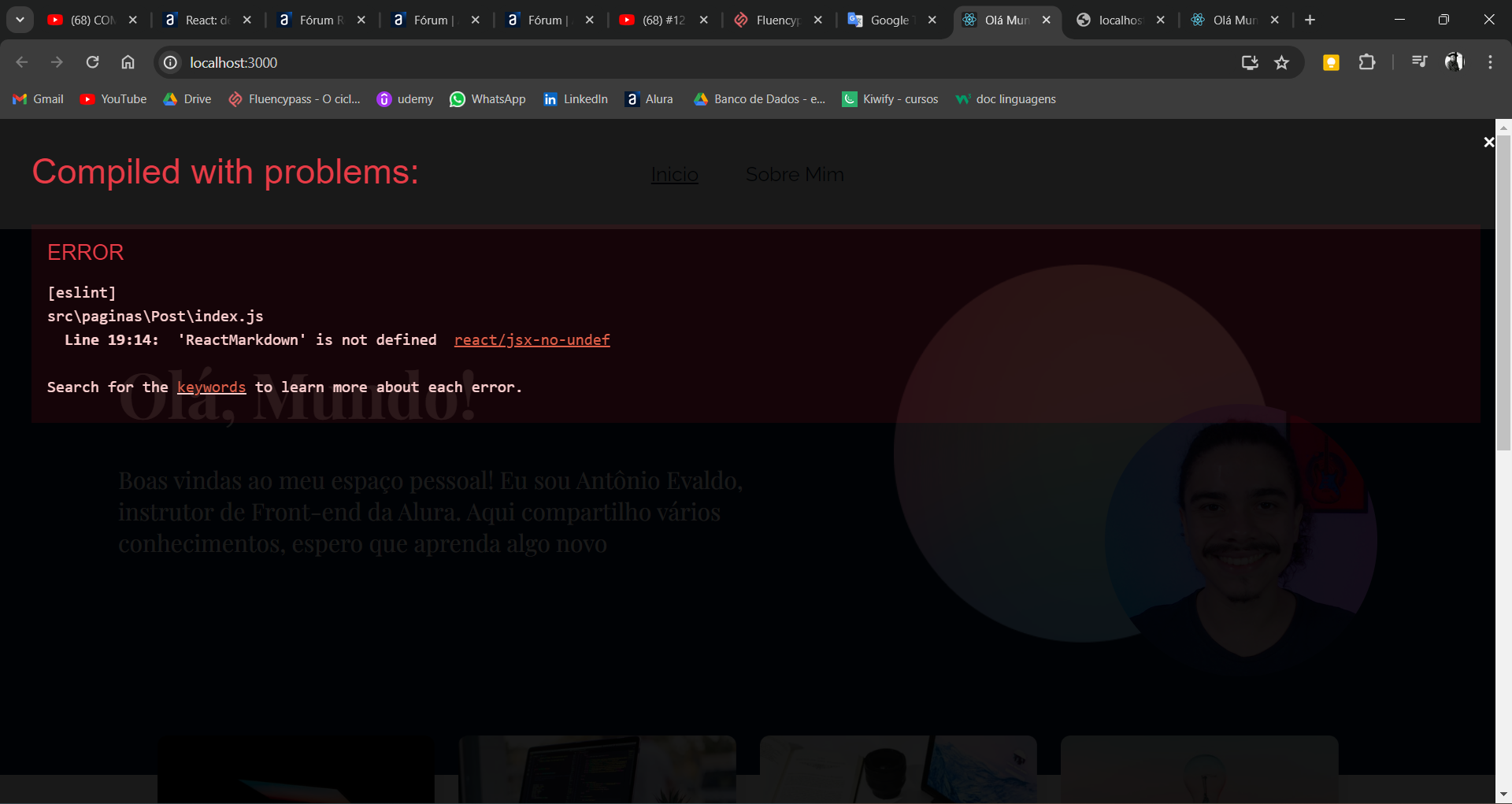Go forward to next page

pos(57,62)
